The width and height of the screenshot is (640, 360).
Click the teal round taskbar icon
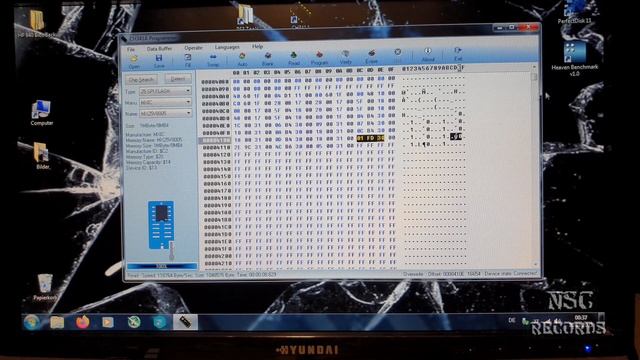click(159, 322)
